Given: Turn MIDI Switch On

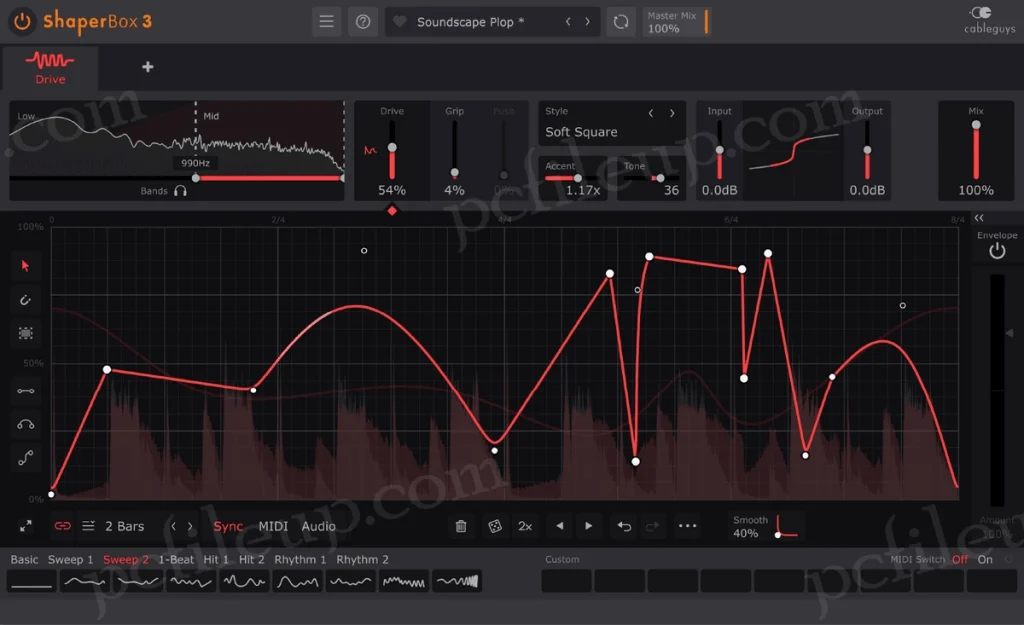Looking at the screenshot, I should pos(985,560).
